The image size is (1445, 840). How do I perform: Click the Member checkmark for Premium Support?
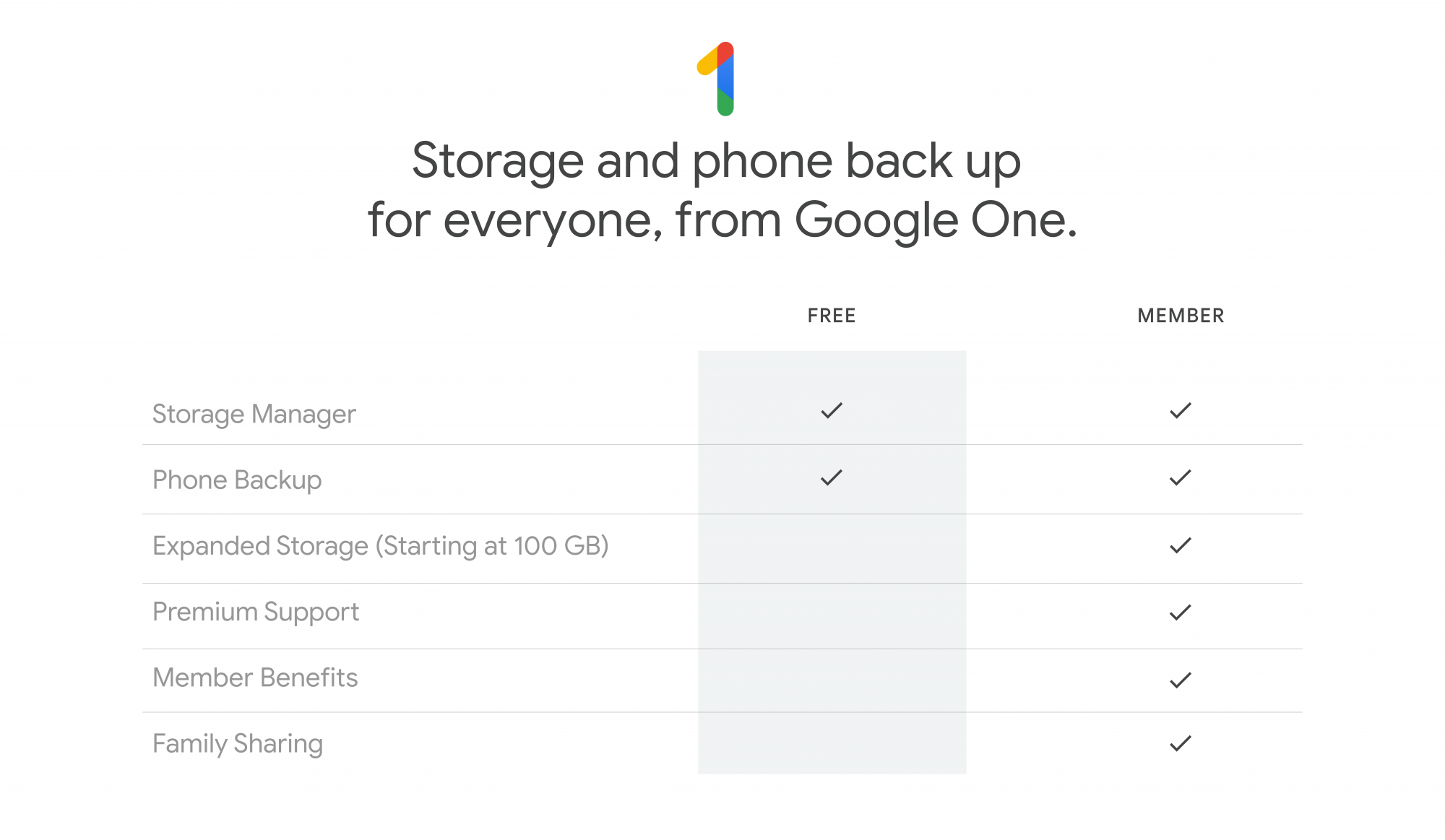[1180, 612]
